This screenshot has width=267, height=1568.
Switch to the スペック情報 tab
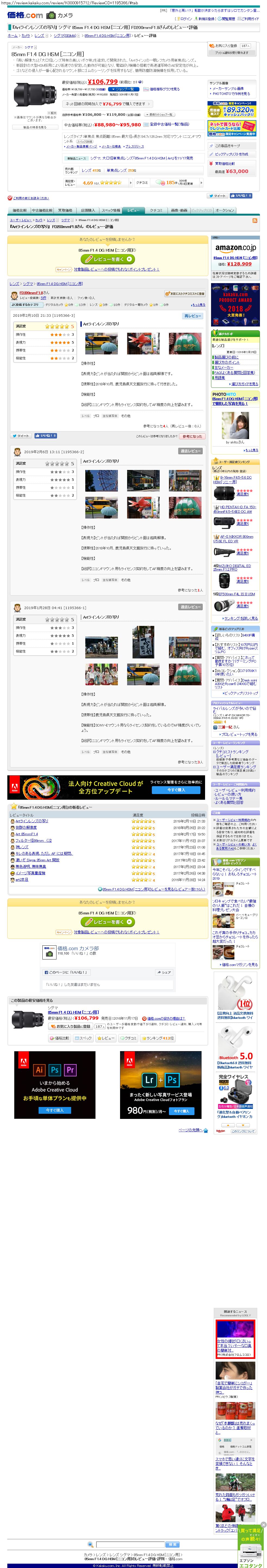[111, 211]
